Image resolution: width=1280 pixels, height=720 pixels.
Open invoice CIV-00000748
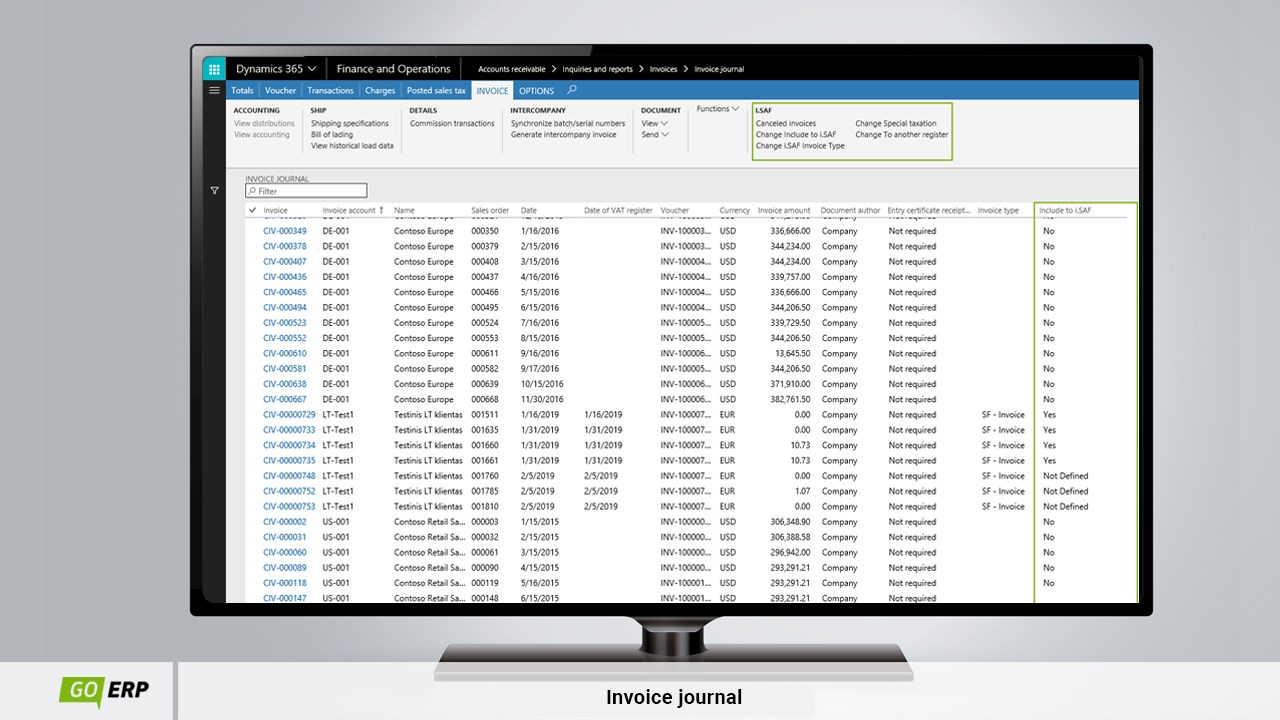(x=289, y=476)
